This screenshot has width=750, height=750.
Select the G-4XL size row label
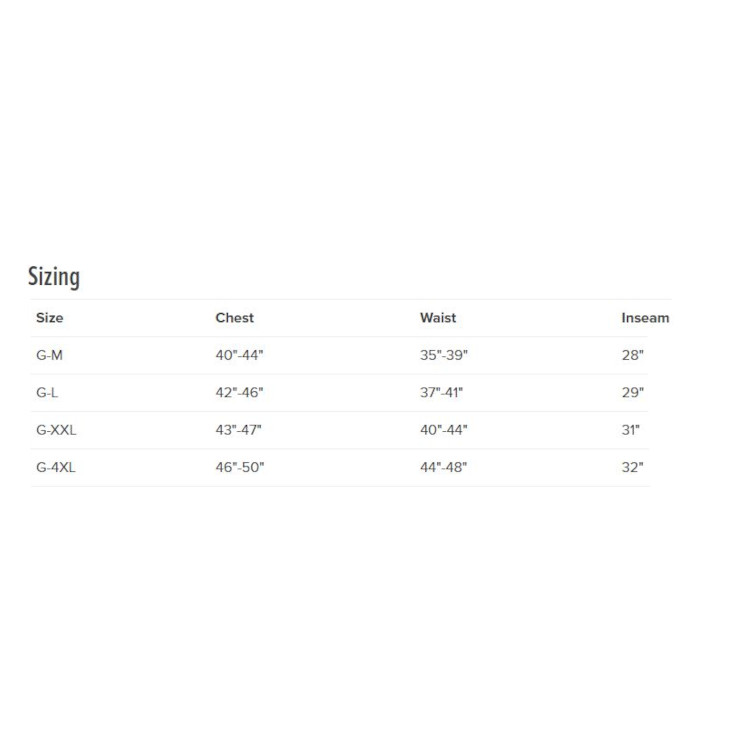click(56, 468)
